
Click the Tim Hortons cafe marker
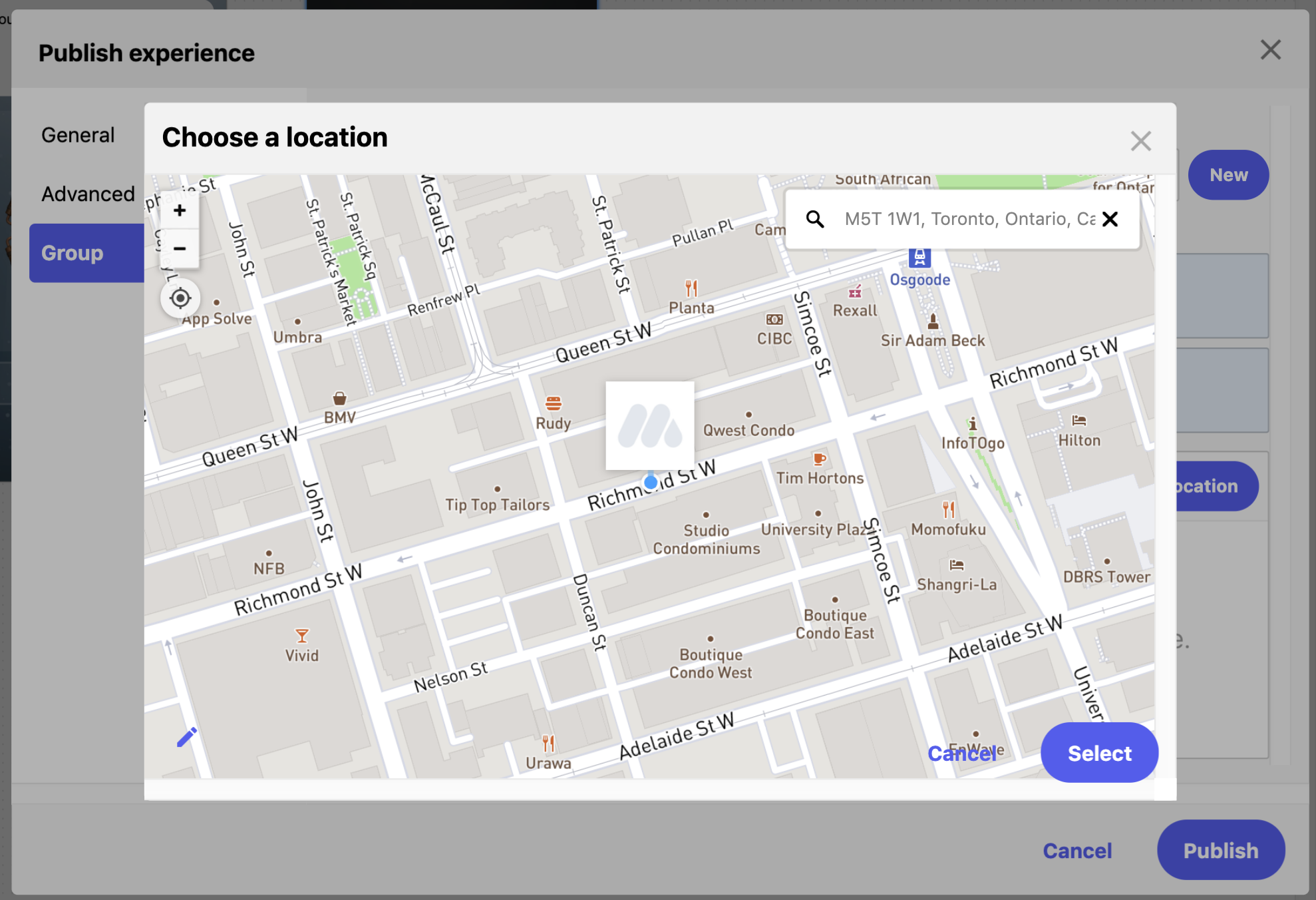[820, 459]
